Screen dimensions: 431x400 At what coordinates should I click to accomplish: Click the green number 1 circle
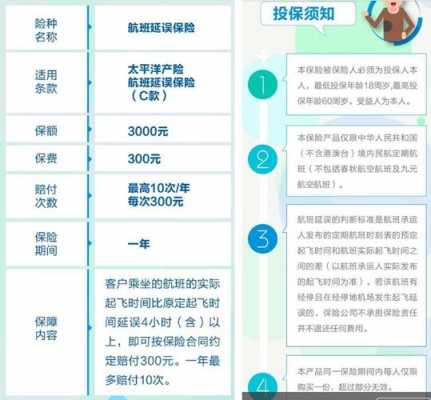tap(263, 84)
